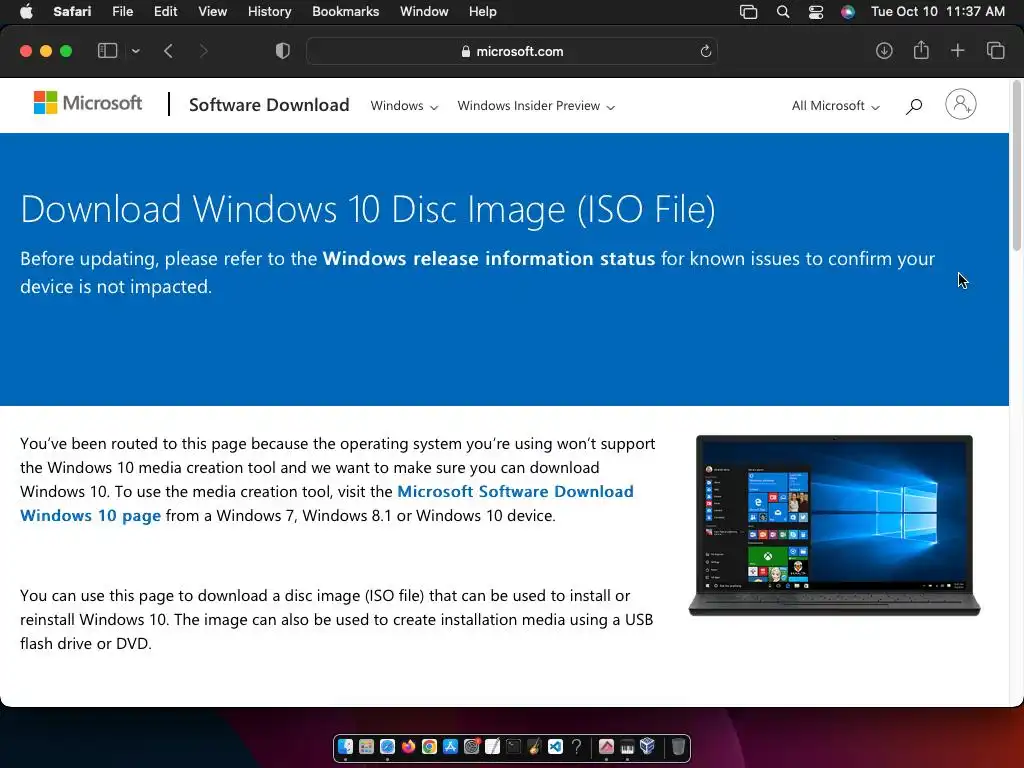Open the Apple menu
The width and height of the screenshot is (1024, 768).
click(26, 11)
